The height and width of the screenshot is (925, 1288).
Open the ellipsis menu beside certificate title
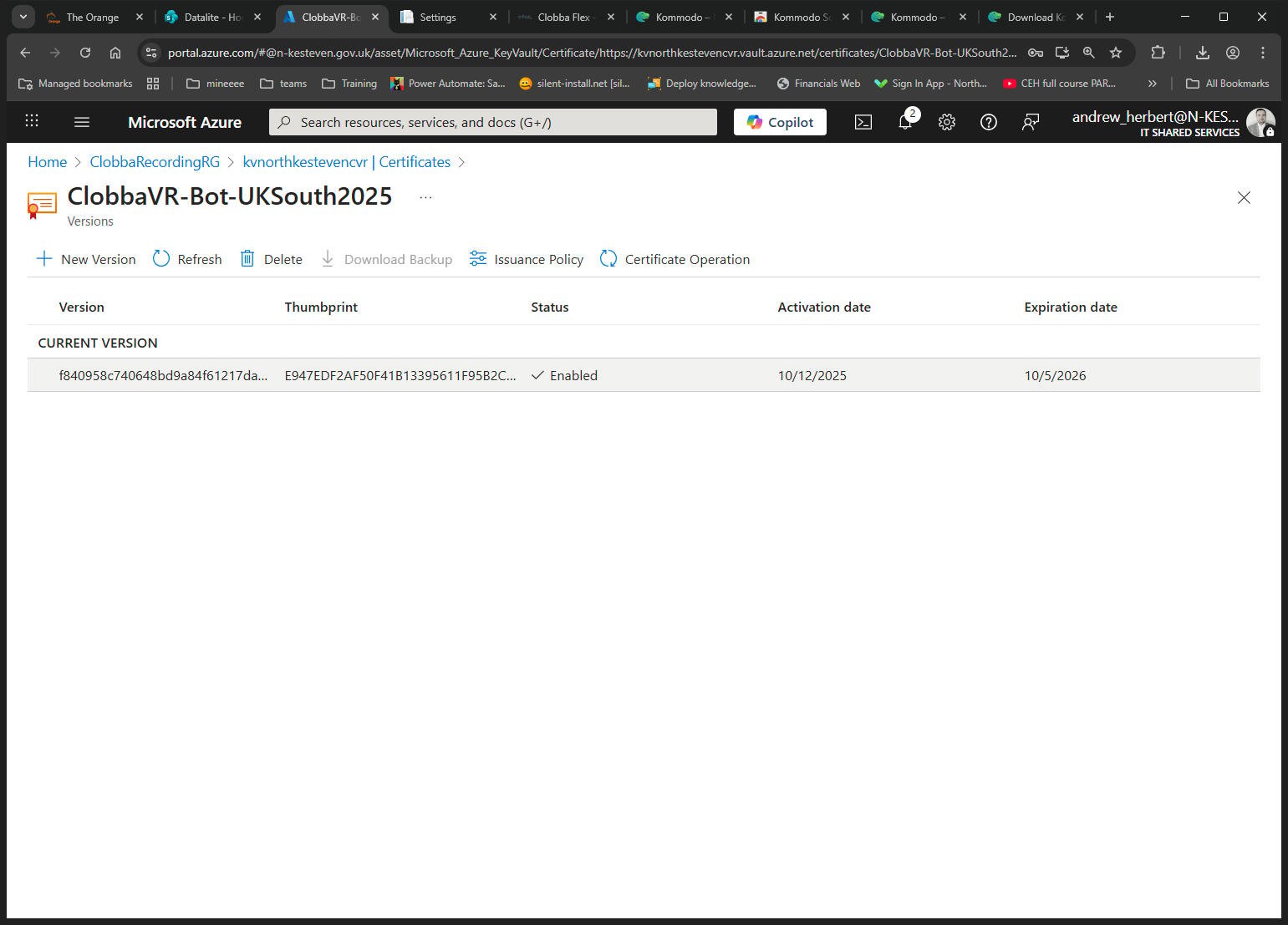[x=425, y=197]
